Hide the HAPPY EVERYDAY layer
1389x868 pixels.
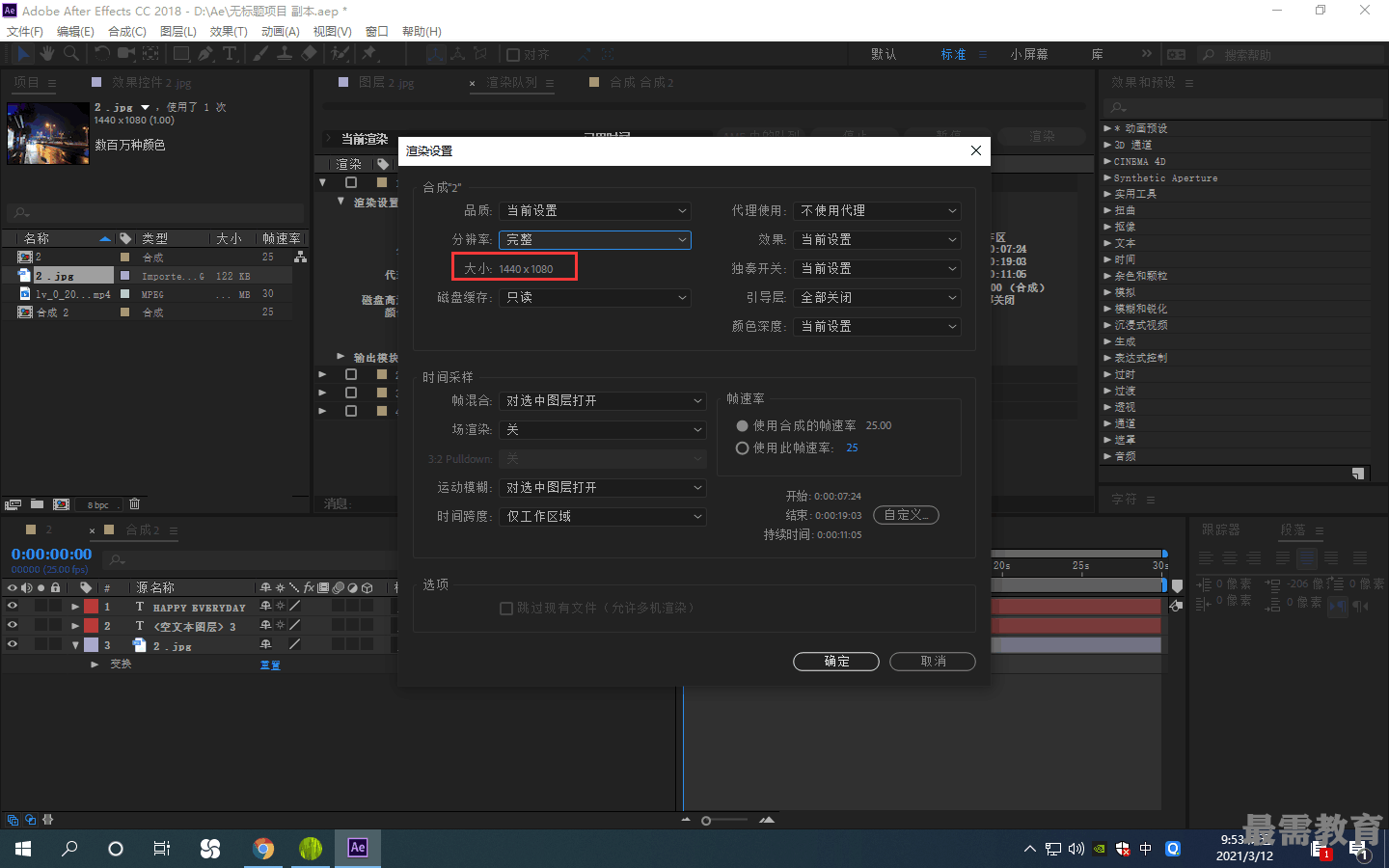pos(13,607)
